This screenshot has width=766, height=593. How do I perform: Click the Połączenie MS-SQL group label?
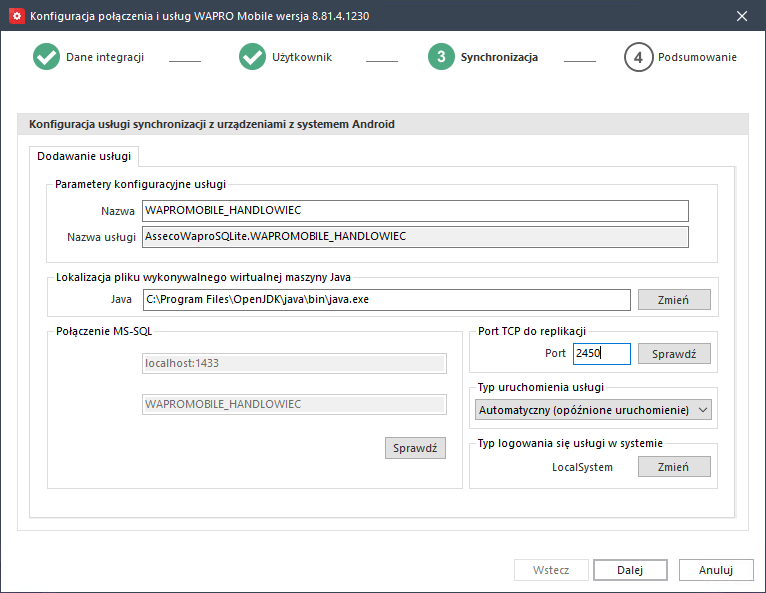tap(104, 331)
